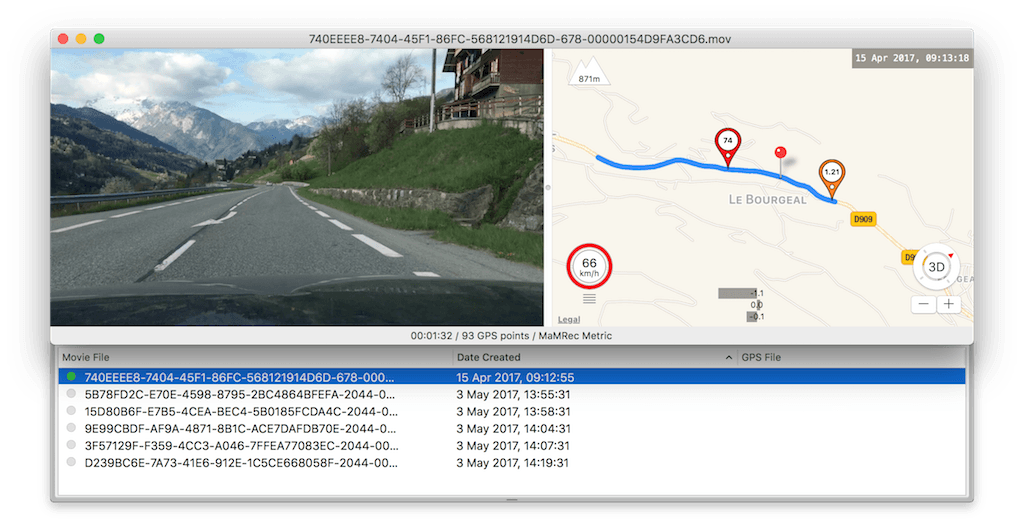This screenshot has width=1024, height=521.
Task: Click the sort arrow in Date Created header
Action: [x=728, y=358]
